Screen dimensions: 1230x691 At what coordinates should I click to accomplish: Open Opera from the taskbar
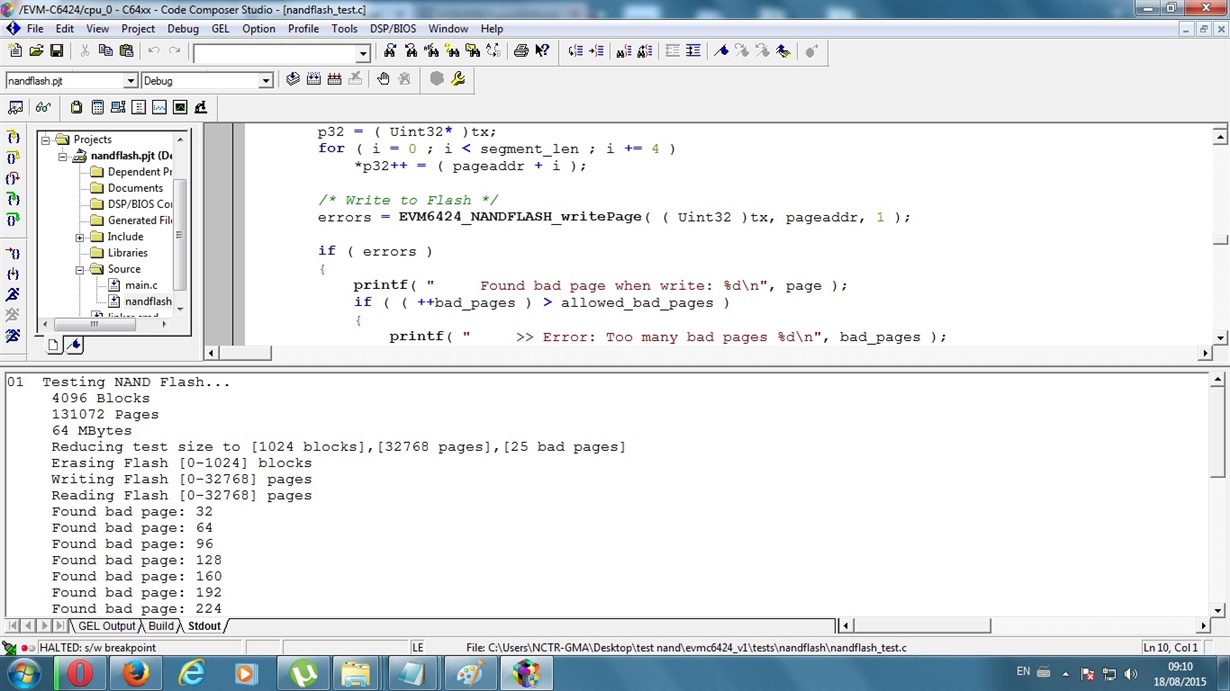point(79,674)
